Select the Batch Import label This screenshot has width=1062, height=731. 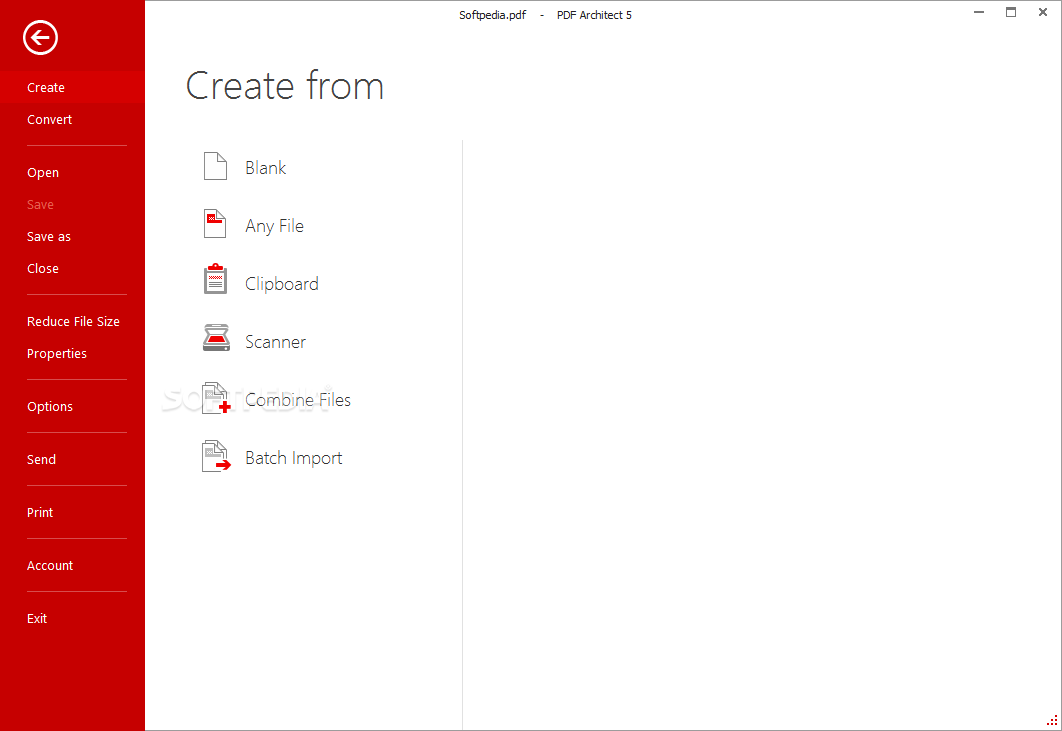pyautogui.click(x=294, y=458)
